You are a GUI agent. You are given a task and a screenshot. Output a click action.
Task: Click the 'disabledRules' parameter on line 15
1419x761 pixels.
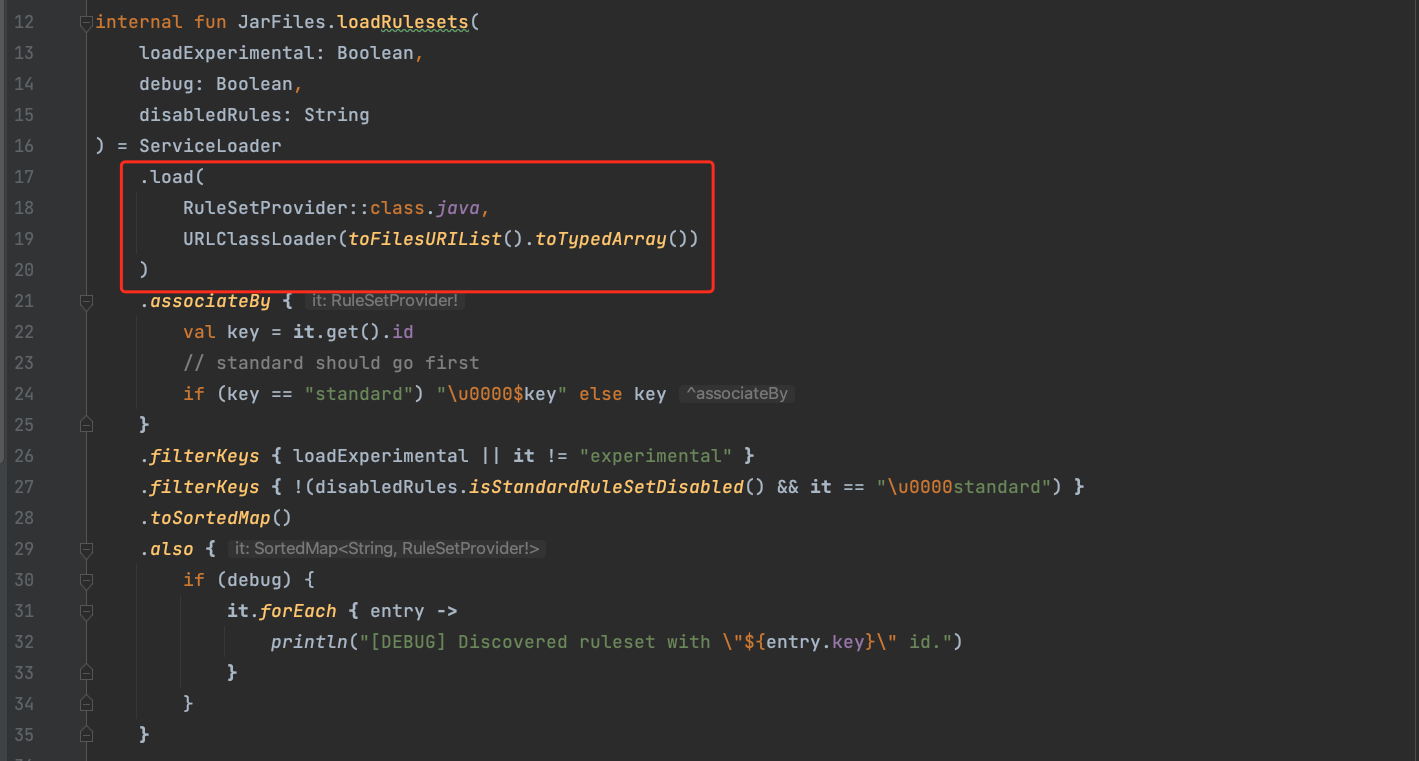210,115
